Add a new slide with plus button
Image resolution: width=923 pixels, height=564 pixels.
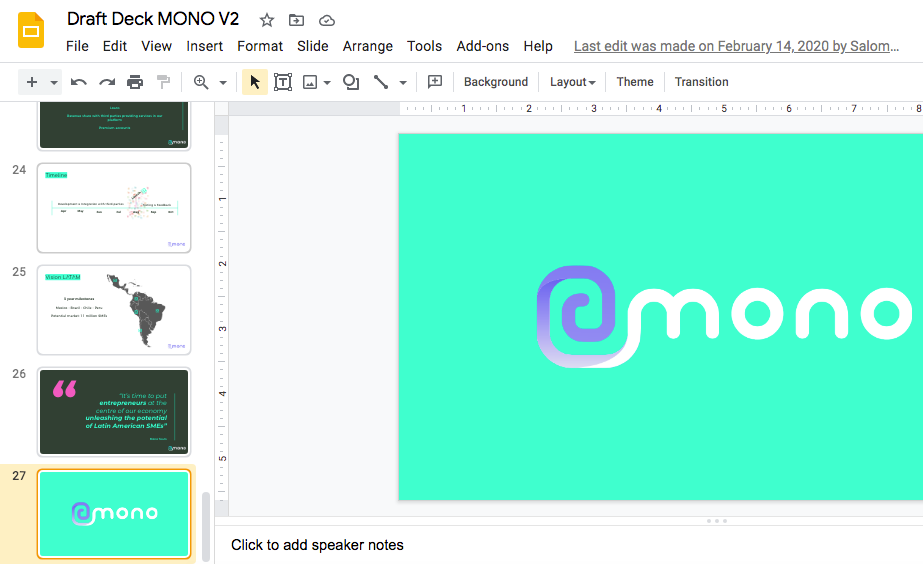point(32,82)
